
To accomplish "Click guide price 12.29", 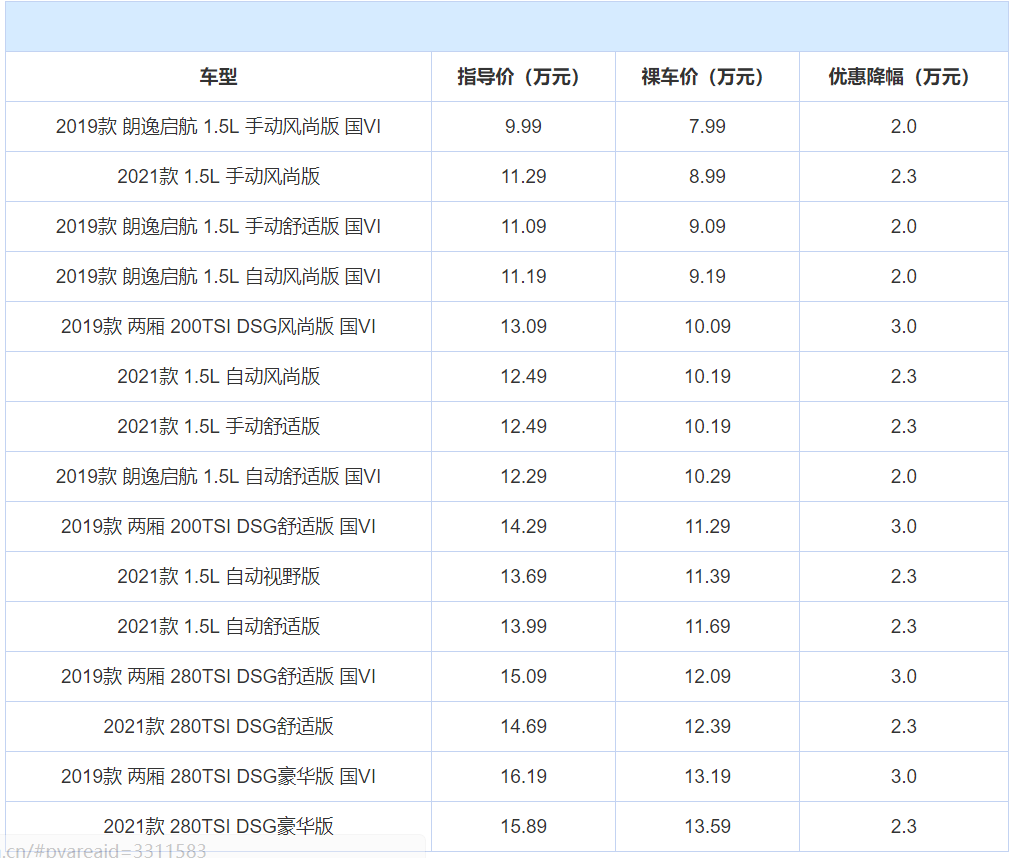I will (x=523, y=477).
